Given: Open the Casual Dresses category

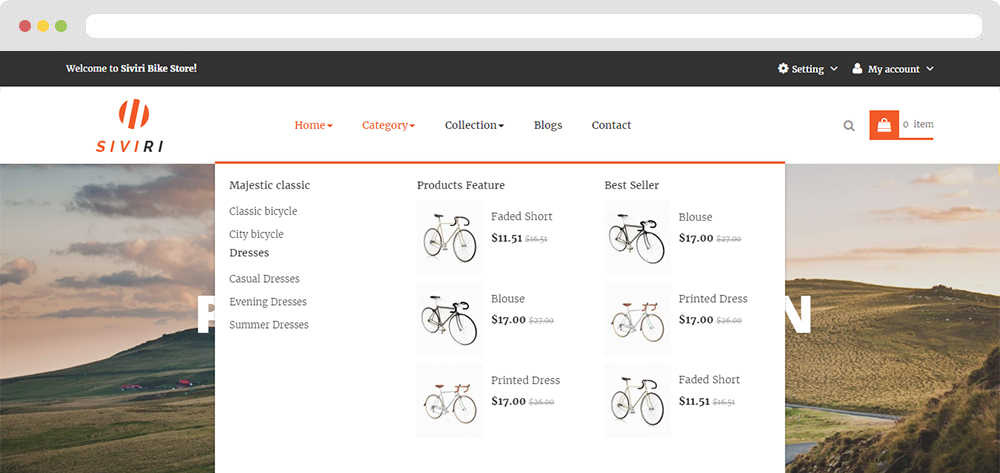Looking at the screenshot, I should (264, 279).
